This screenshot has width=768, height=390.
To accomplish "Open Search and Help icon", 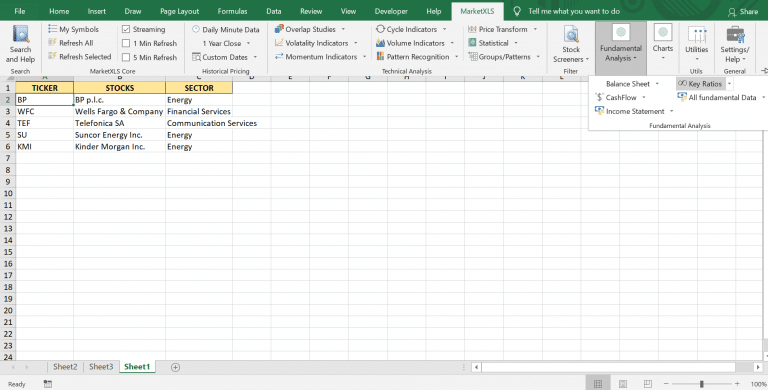I will coord(20,34).
